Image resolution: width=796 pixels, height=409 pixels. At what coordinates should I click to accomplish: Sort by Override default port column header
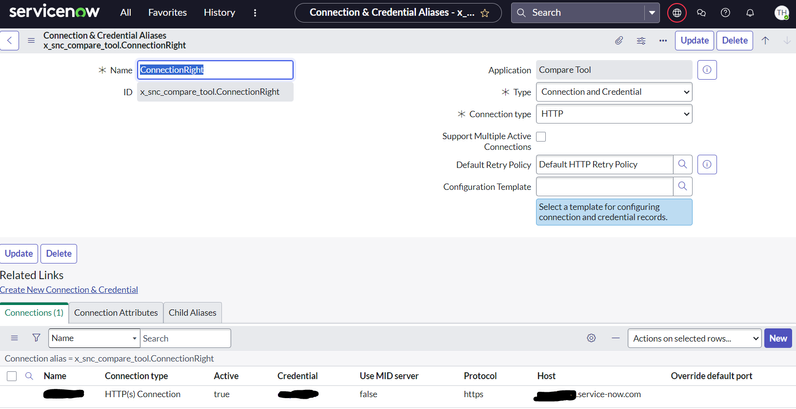click(x=712, y=376)
